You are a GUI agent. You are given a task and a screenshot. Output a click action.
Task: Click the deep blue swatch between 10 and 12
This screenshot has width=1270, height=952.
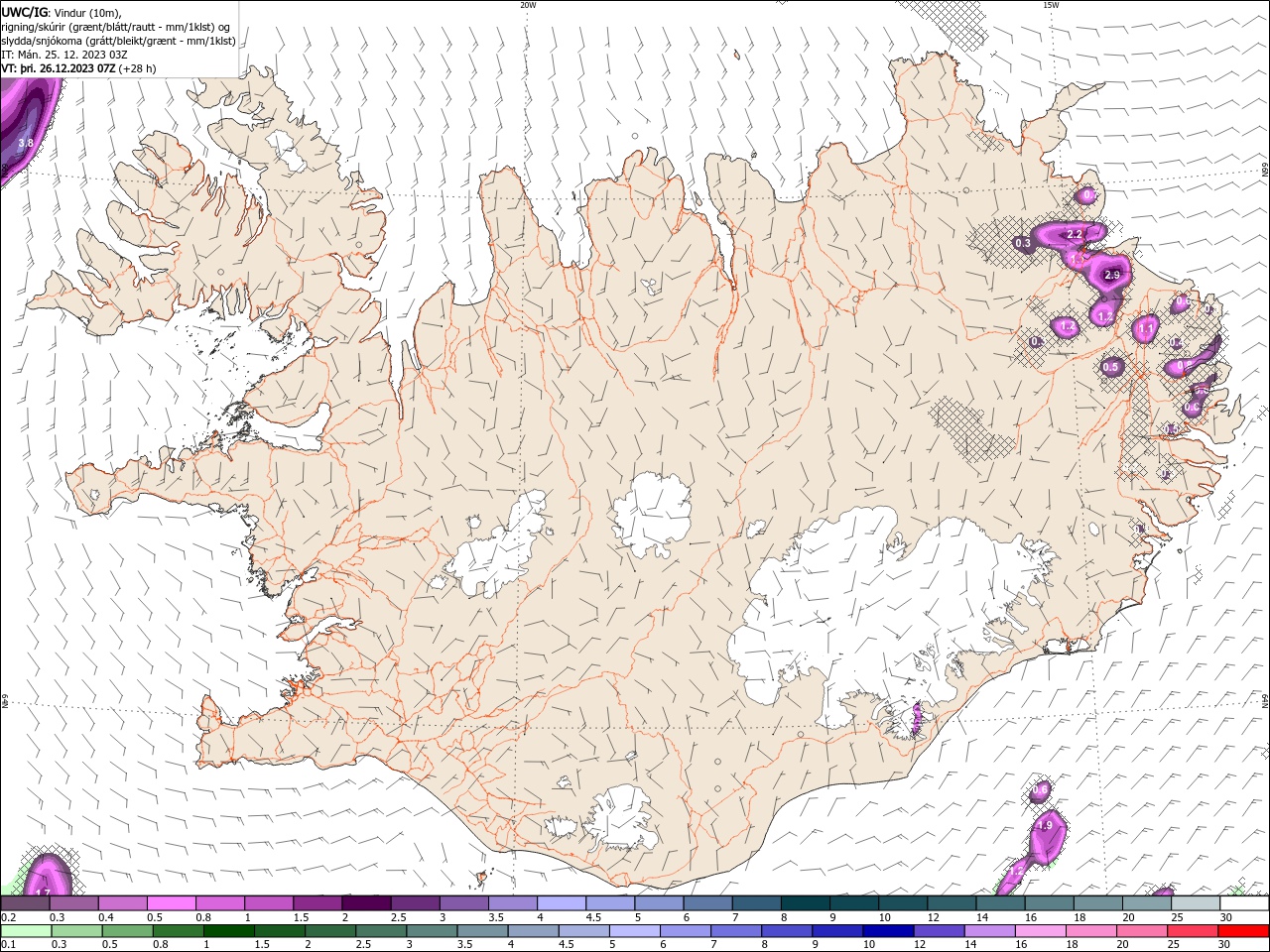click(x=888, y=931)
